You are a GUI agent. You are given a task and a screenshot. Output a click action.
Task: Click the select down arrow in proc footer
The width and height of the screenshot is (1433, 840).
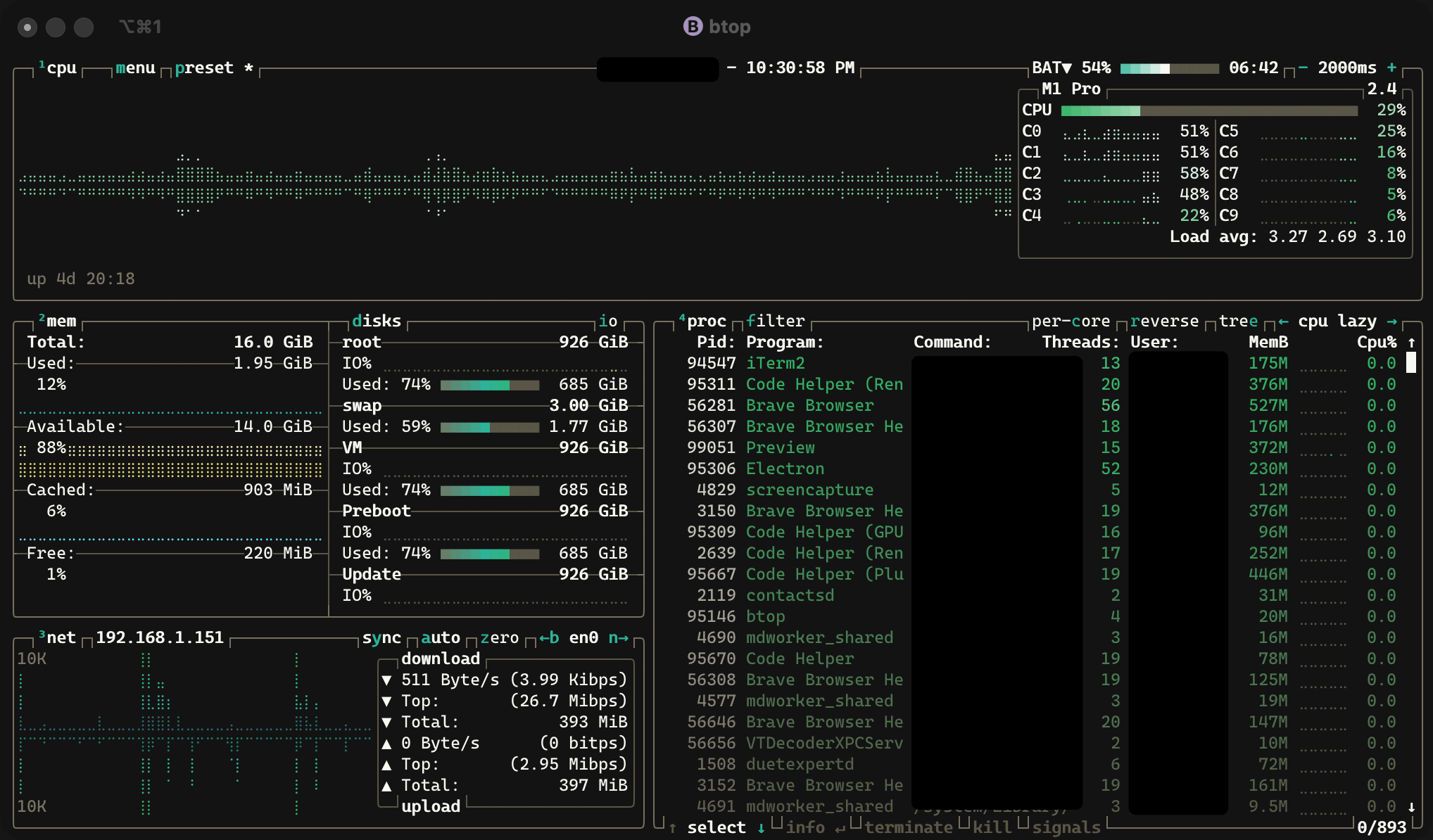point(761,828)
